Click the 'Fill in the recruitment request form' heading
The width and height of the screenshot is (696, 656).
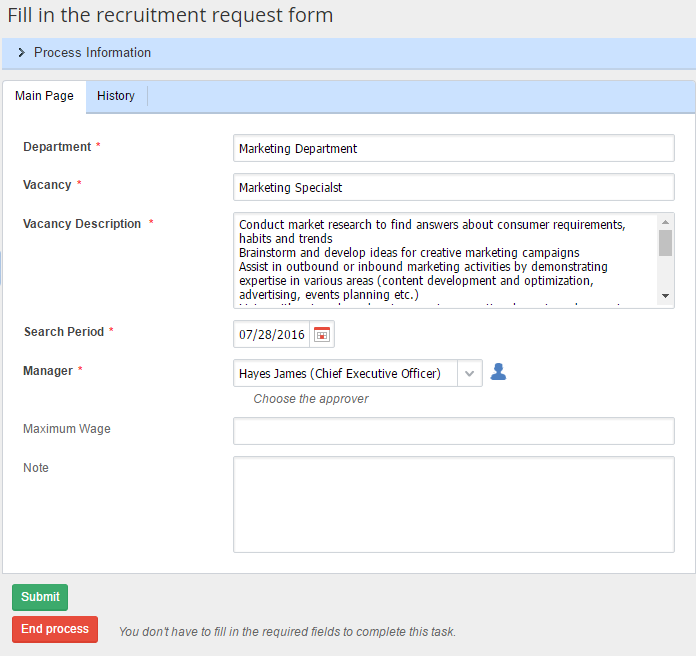(x=170, y=15)
